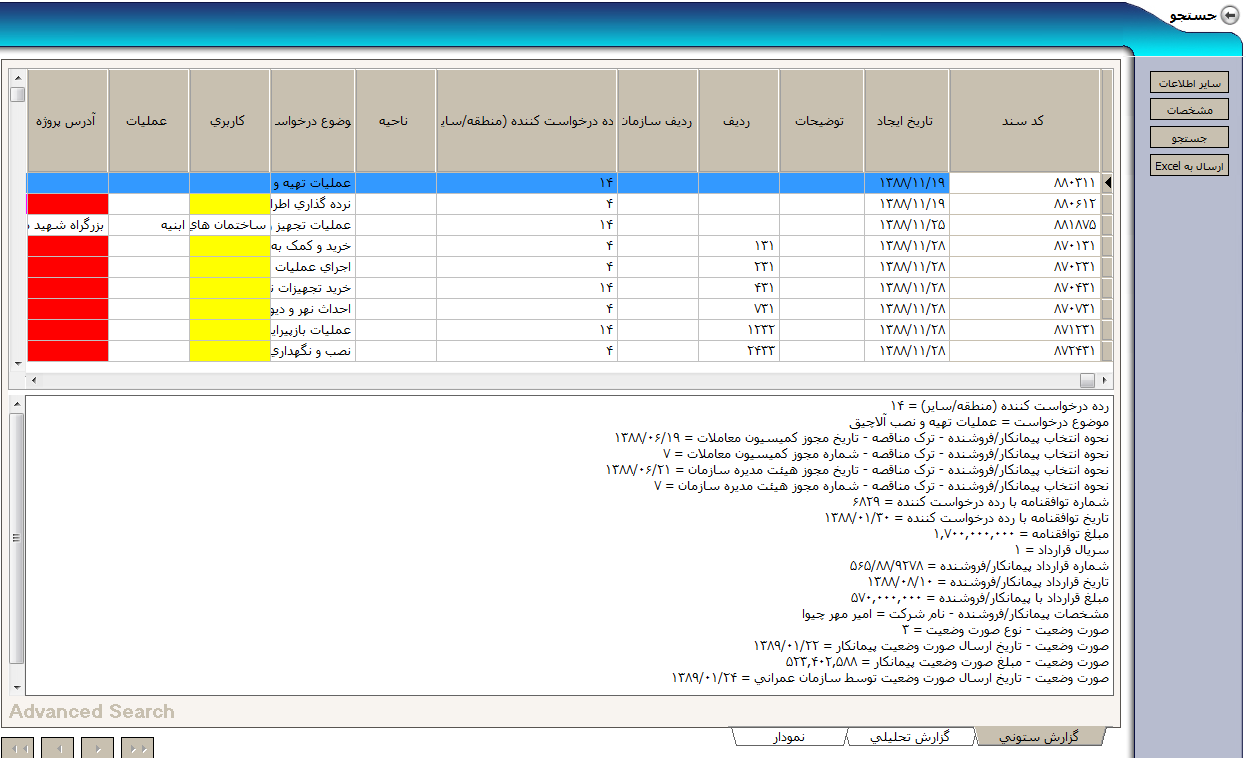Screen dimensions: 1246x758
Task: Click the grid's vertical scrollbar down arrow
Action: coord(17,362)
